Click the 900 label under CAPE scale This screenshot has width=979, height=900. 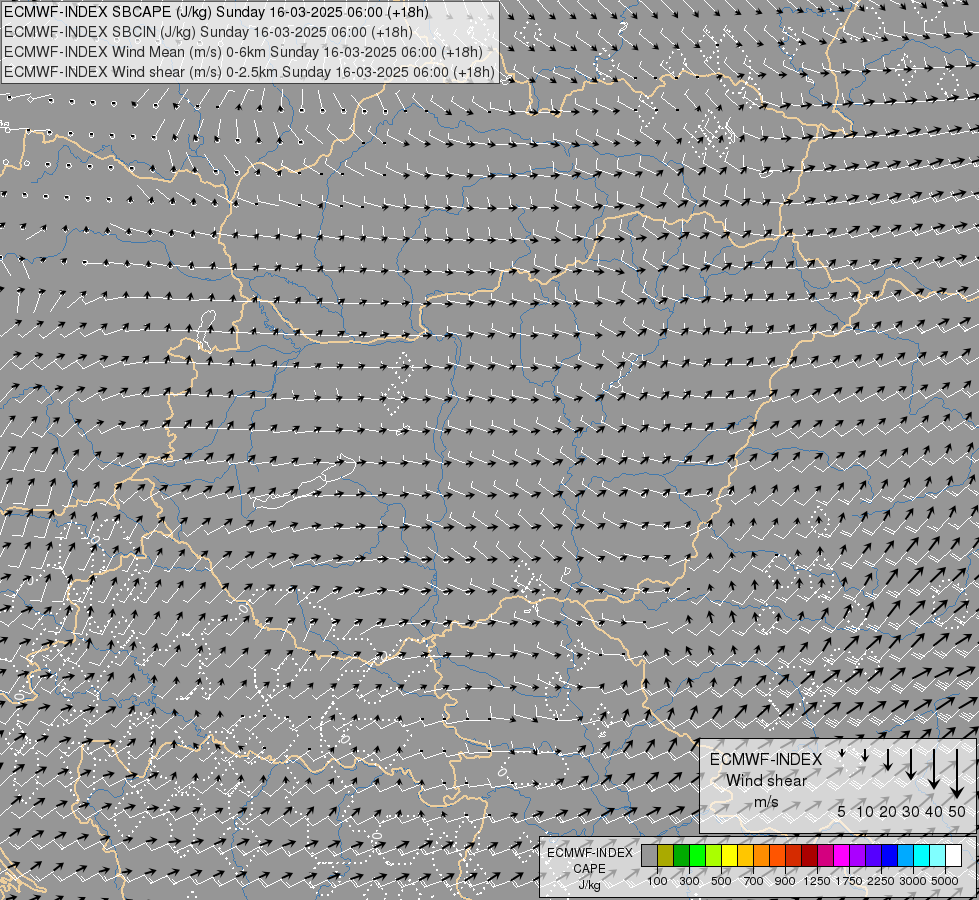[785, 881]
